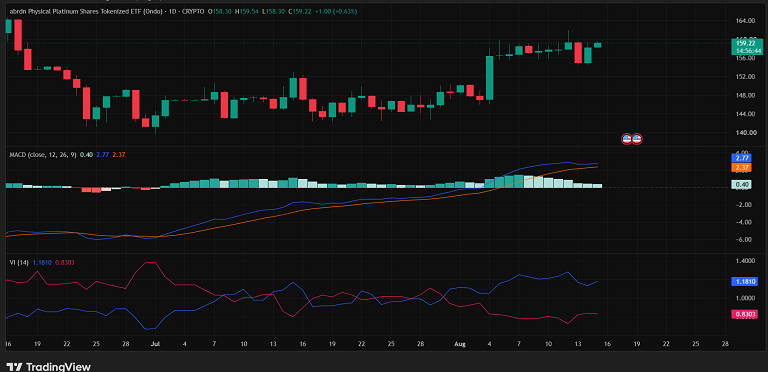
Task: Click the MACD legend histogram value 0.40
Action: 86,155
